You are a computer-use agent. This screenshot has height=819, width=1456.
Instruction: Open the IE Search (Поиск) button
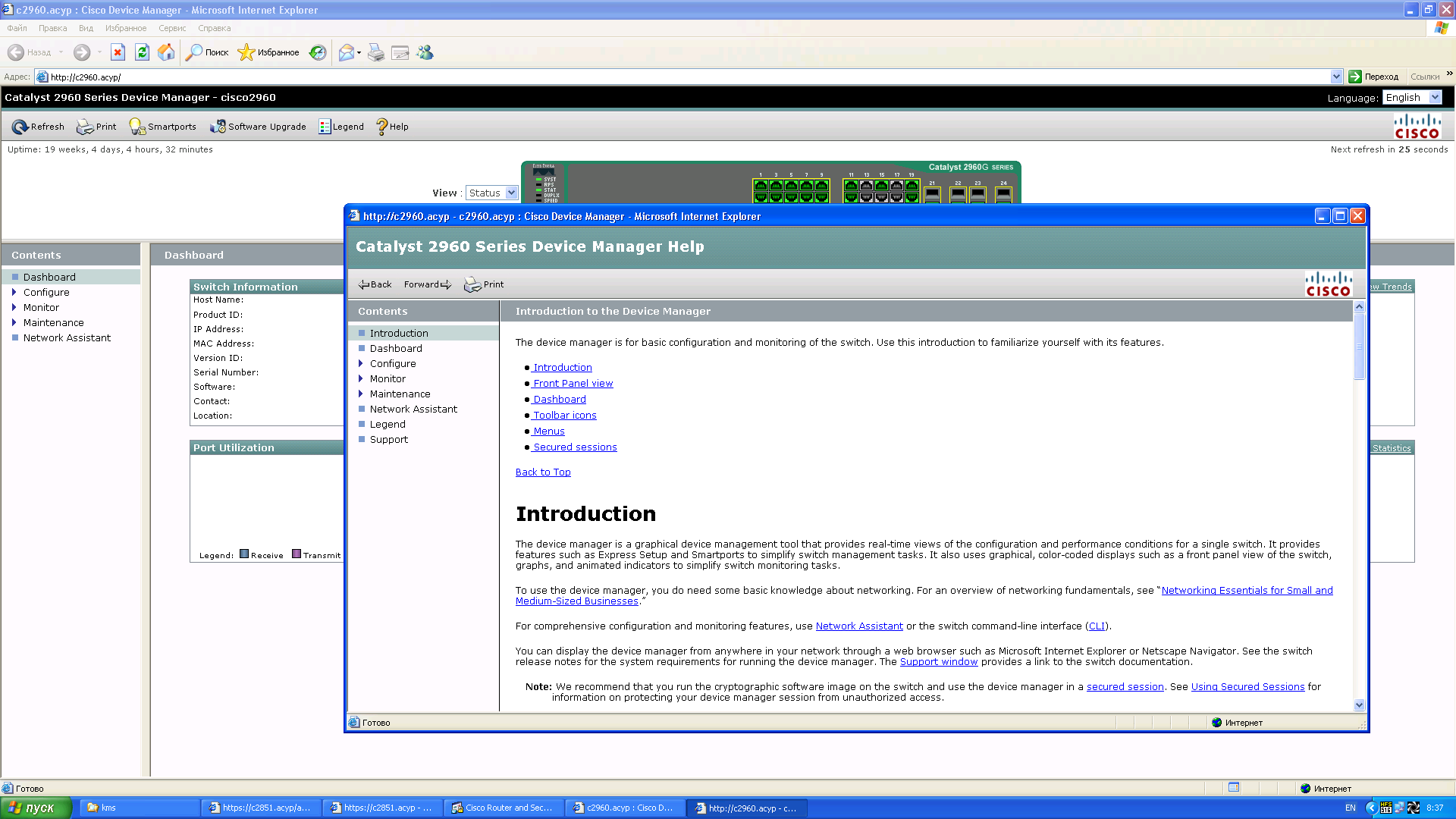[207, 52]
